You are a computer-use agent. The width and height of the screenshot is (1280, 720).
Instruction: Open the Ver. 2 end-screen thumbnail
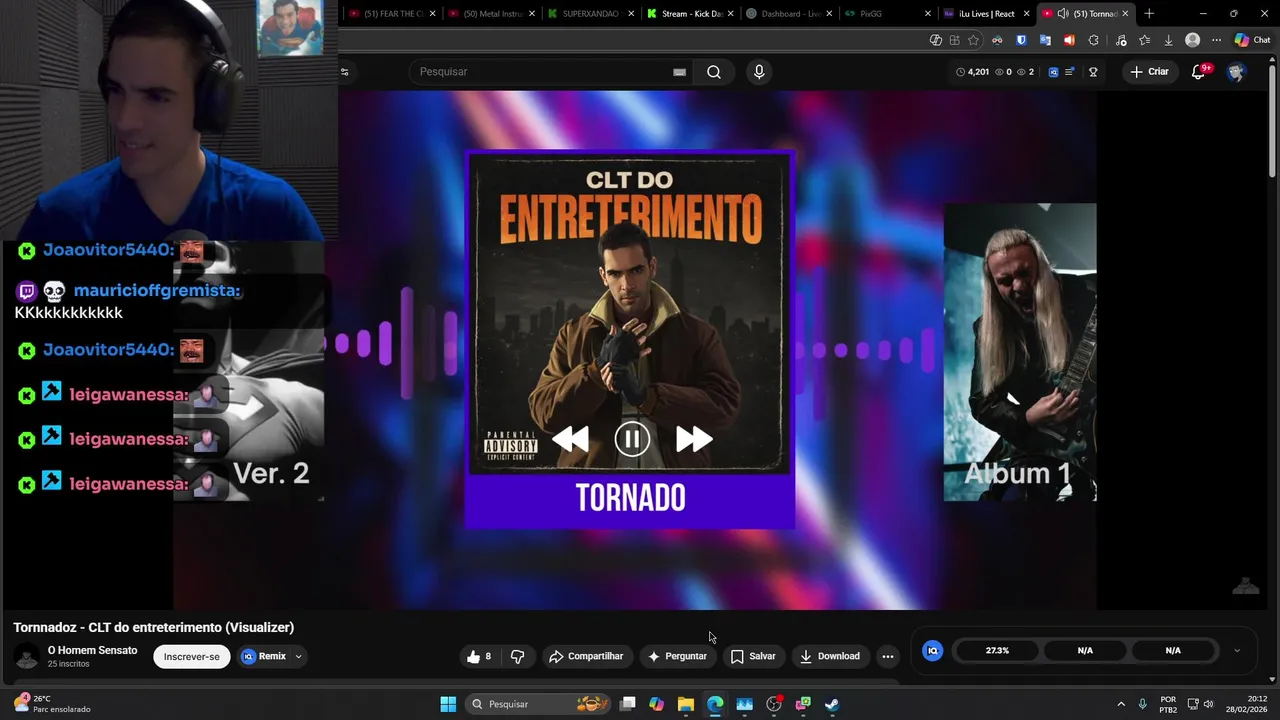249,370
